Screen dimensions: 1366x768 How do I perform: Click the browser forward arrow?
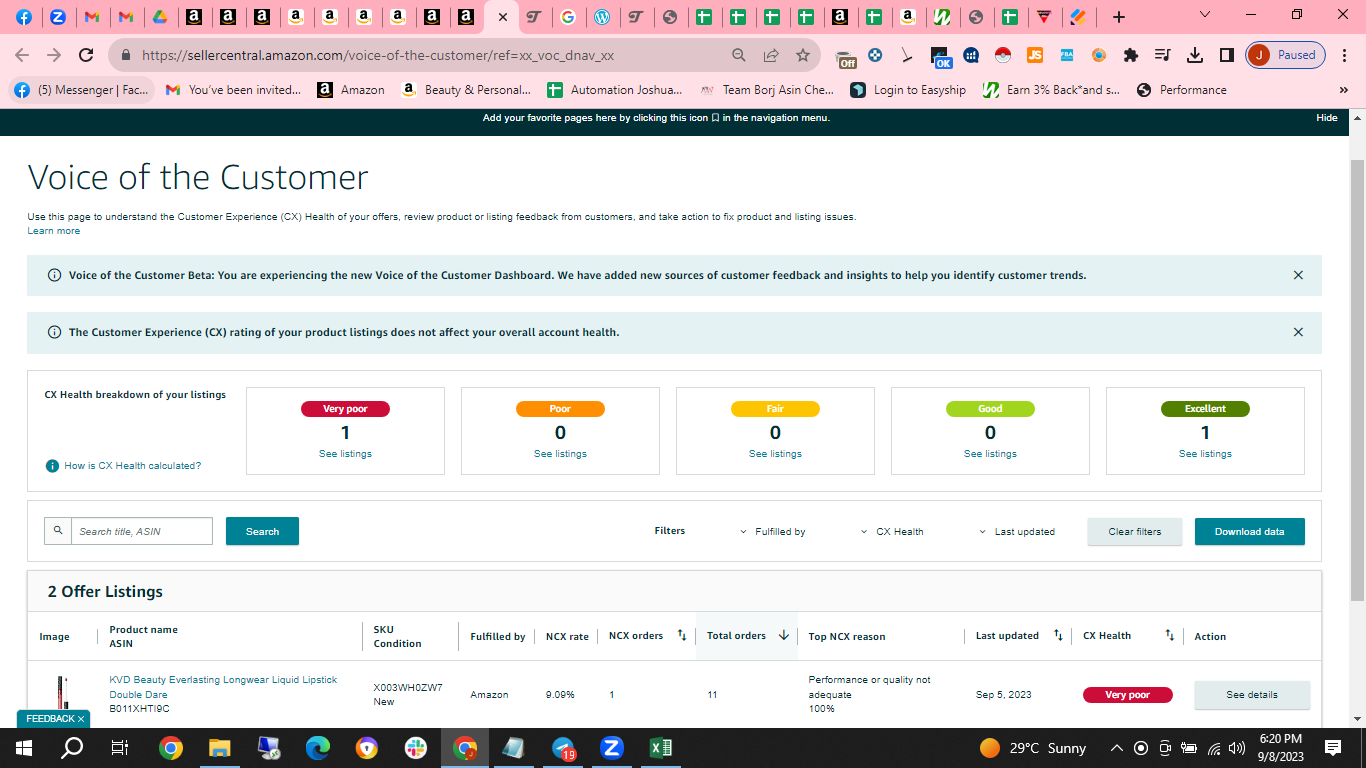[x=54, y=56]
